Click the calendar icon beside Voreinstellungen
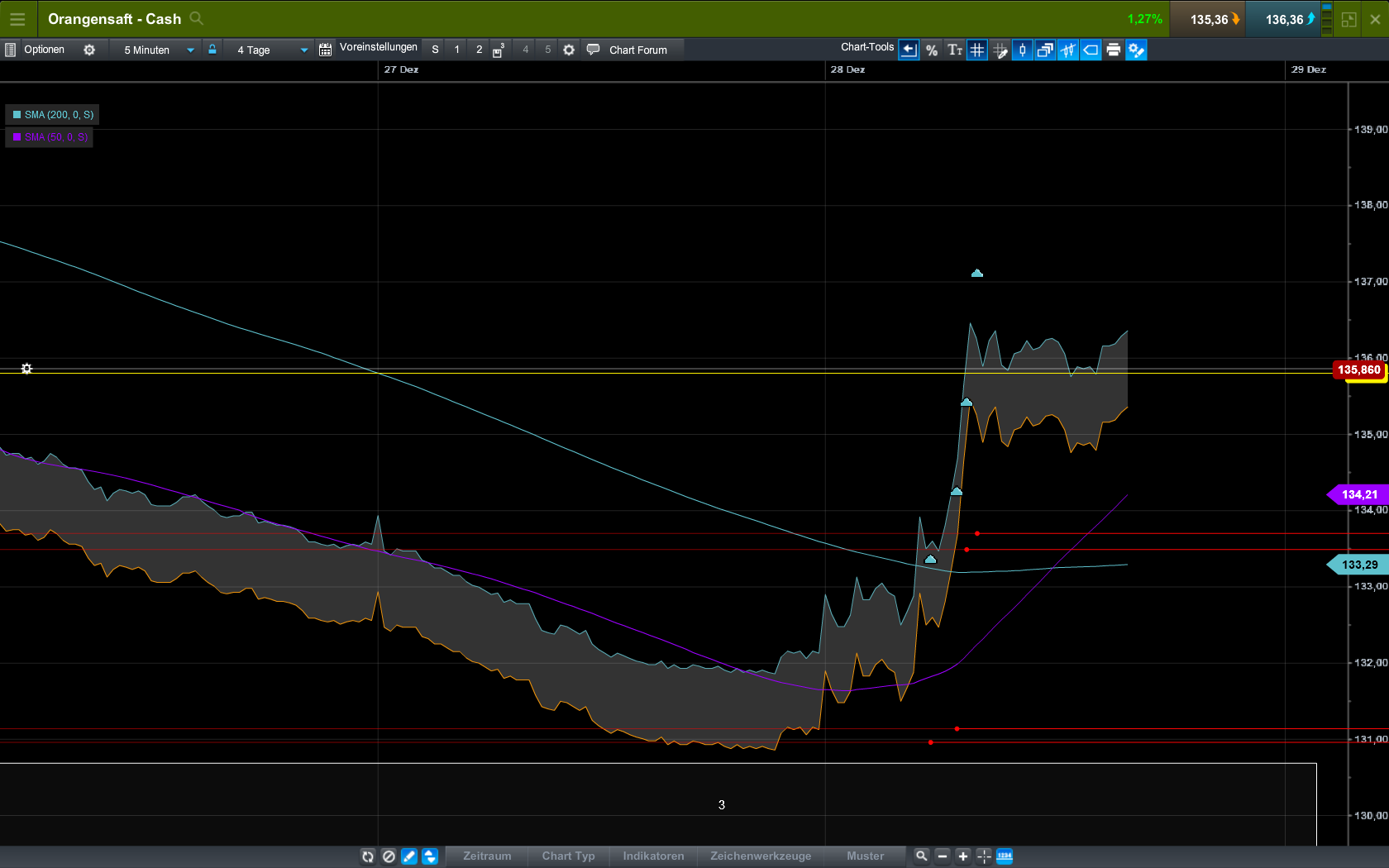Image resolution: width=1389 pixels, height=868 pixels. 326,50
